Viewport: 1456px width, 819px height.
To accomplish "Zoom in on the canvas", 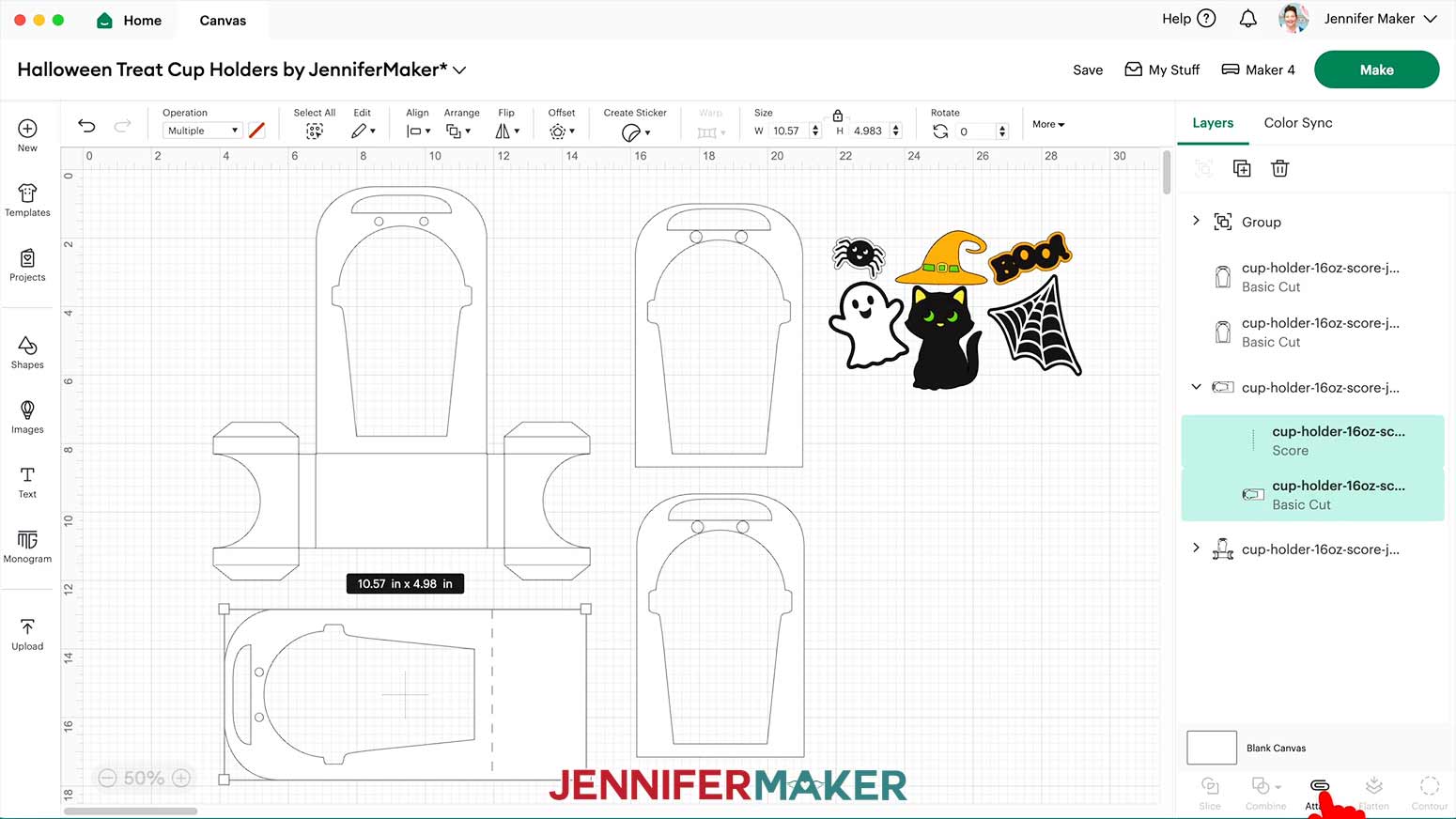I will pyautogui.click(x=181, y=778).
